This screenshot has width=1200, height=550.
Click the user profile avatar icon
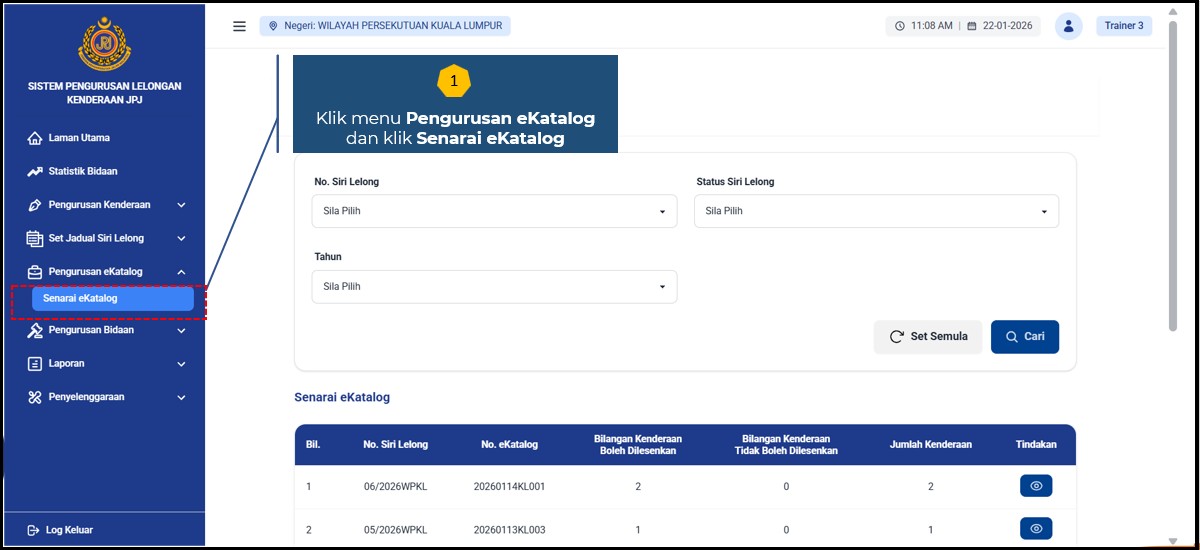[x=1069, y=26]
